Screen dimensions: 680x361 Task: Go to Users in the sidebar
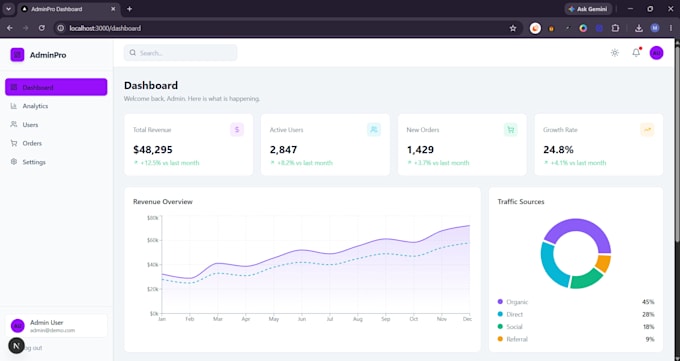click(x=56, y=125)
